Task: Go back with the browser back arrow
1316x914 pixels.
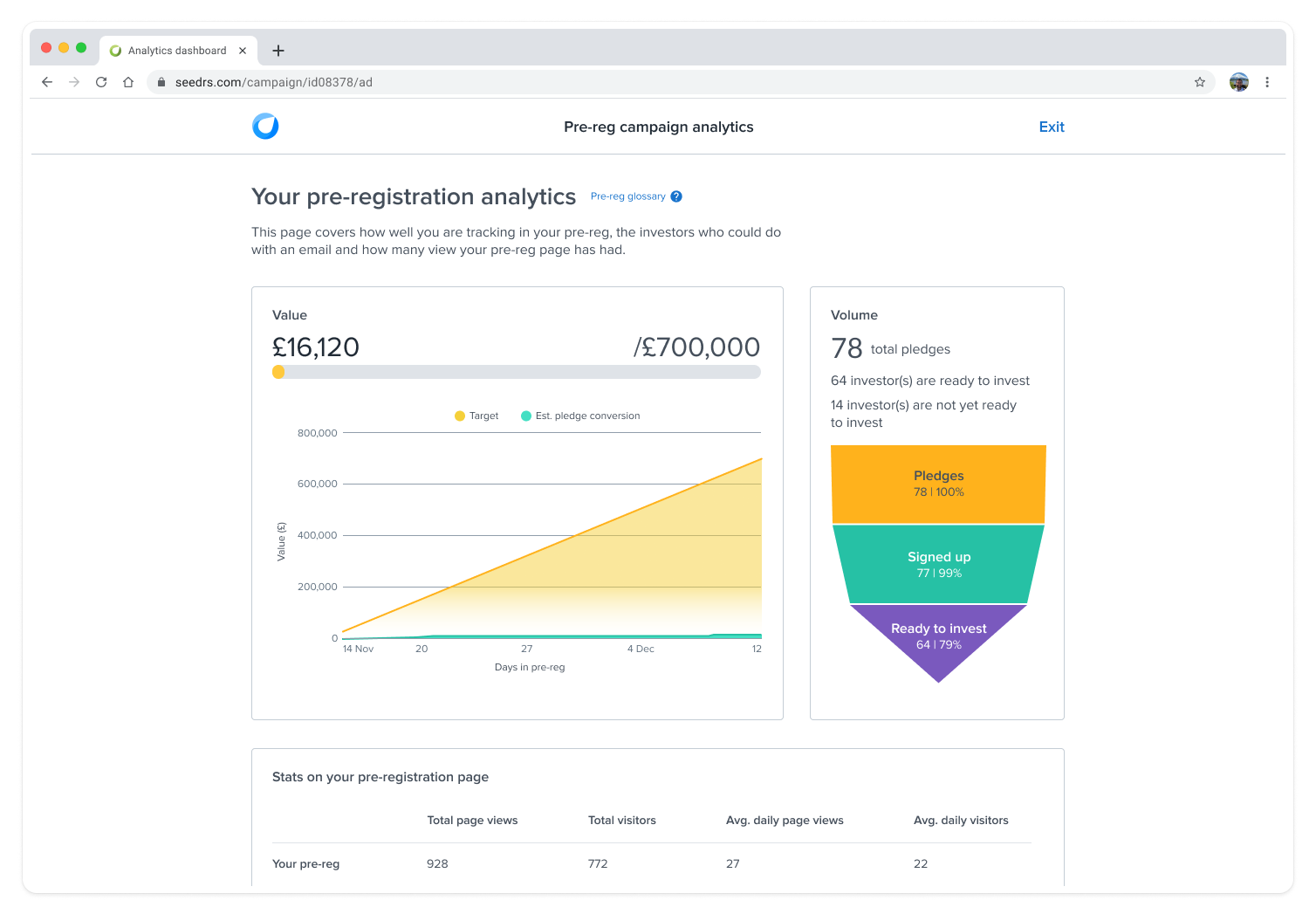Action: click(47, 82)
